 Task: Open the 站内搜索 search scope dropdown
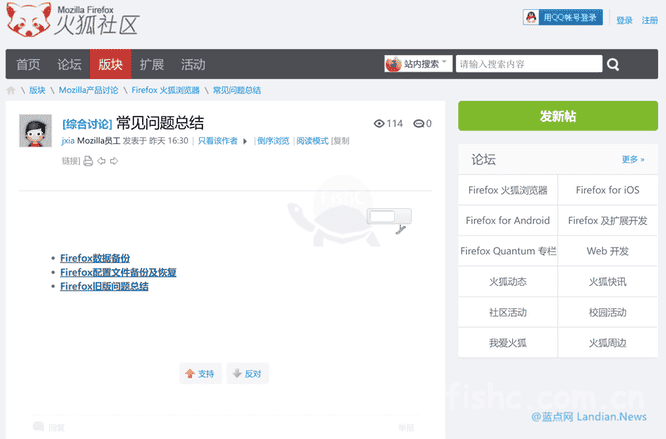point(418,64)
